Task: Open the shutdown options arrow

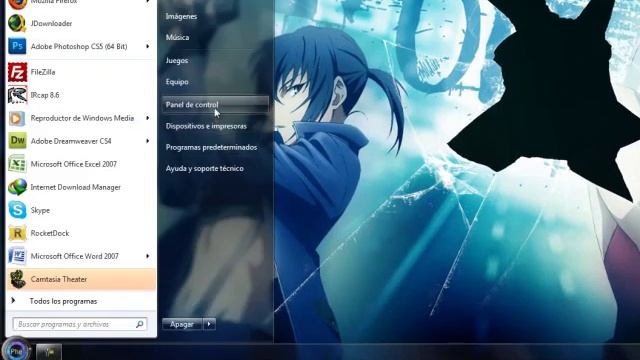Action: pyautogui.click(x=209, y=324)
